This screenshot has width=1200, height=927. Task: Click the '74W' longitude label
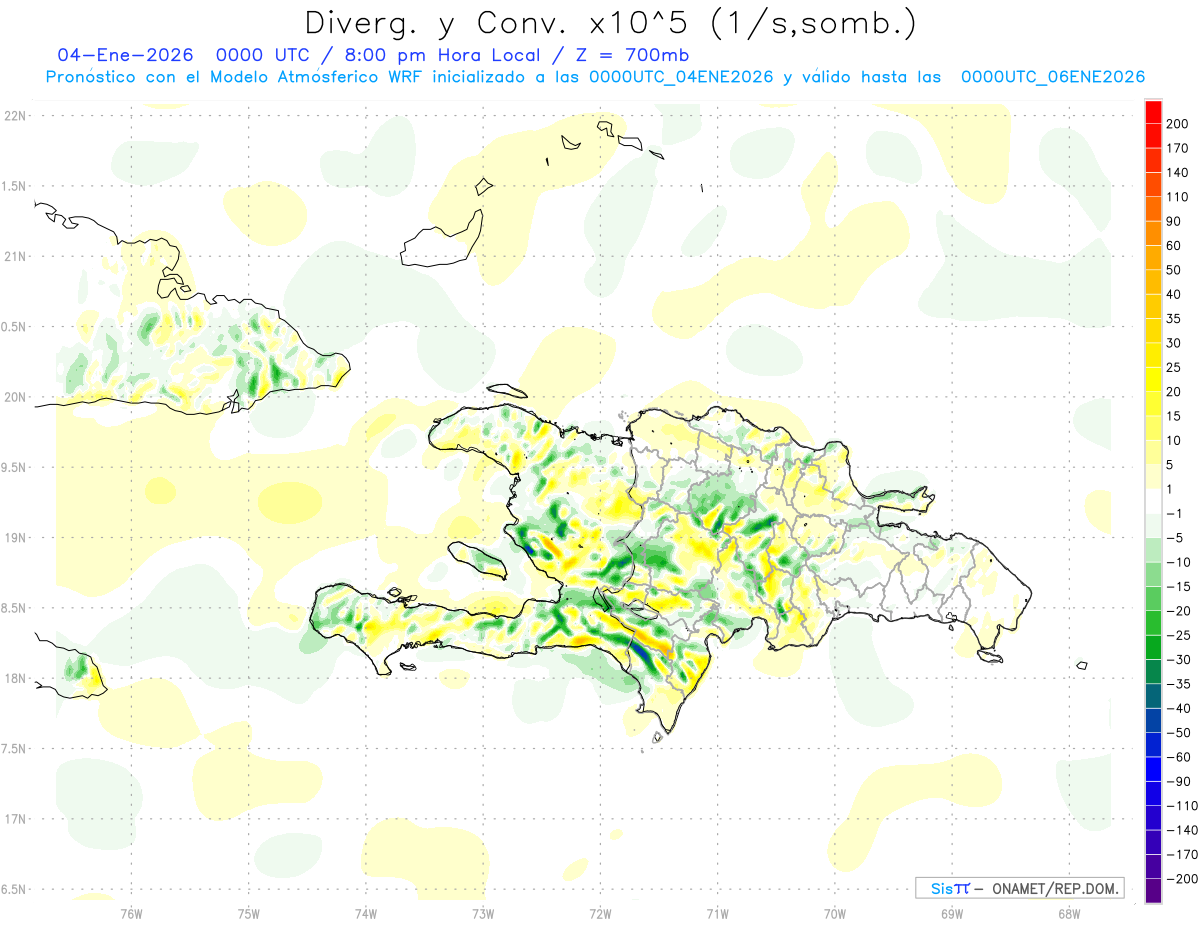point(366,912)
